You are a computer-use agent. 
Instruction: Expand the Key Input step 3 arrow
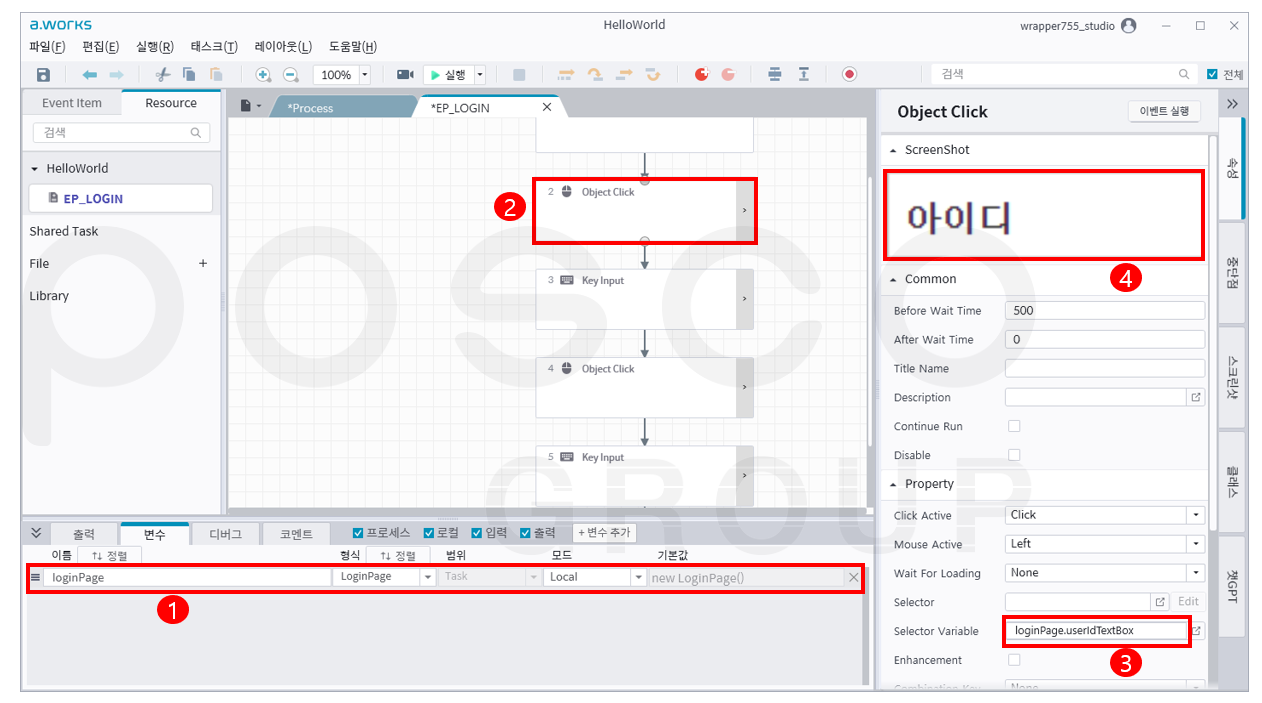744,298
